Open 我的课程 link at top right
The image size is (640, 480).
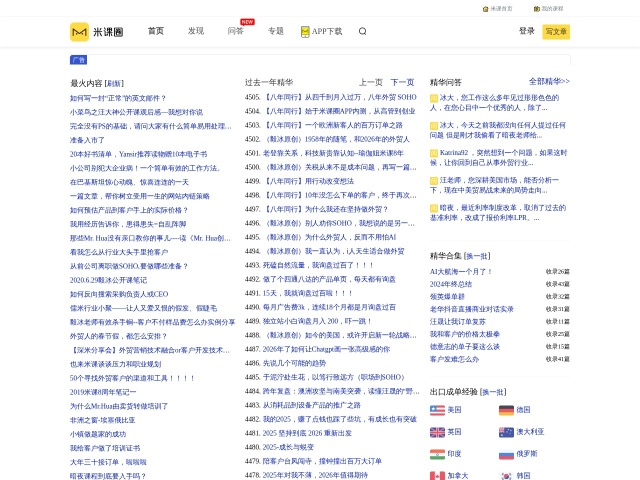point(548,9)
